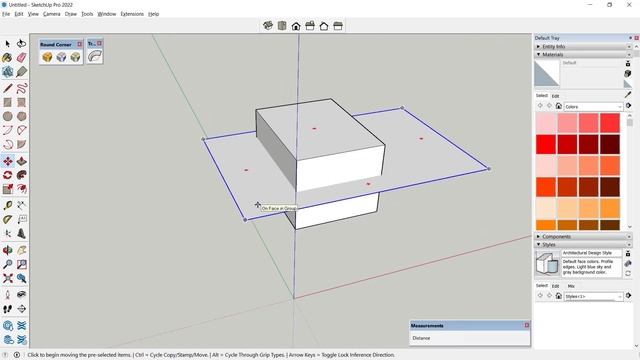Image resolution: width=640 pixels, height=360 pixels.
Task: Click the orange Round Corner icon
Action: tap(47, 57)
